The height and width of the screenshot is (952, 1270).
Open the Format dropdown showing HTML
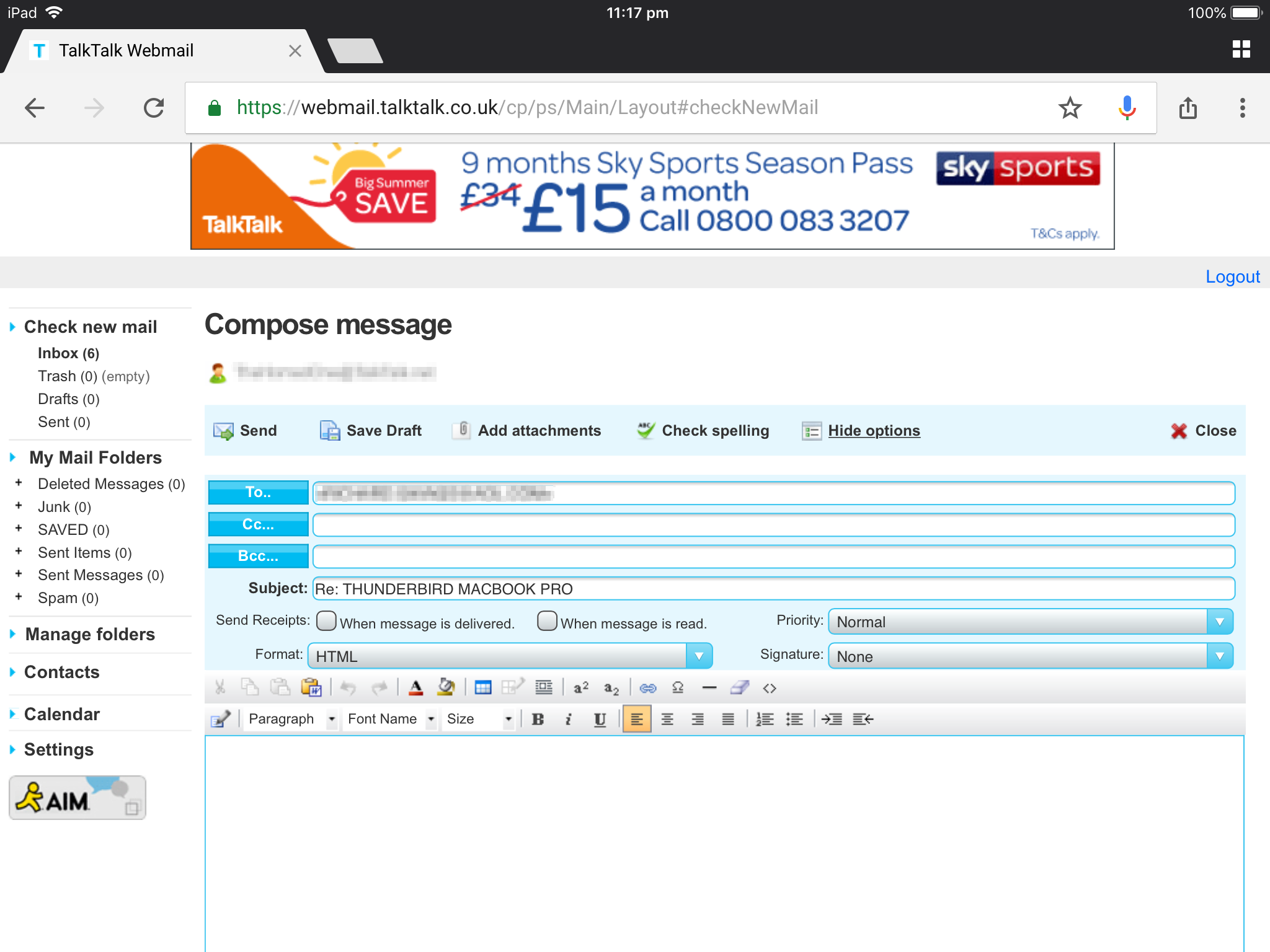tap(510, 656)
